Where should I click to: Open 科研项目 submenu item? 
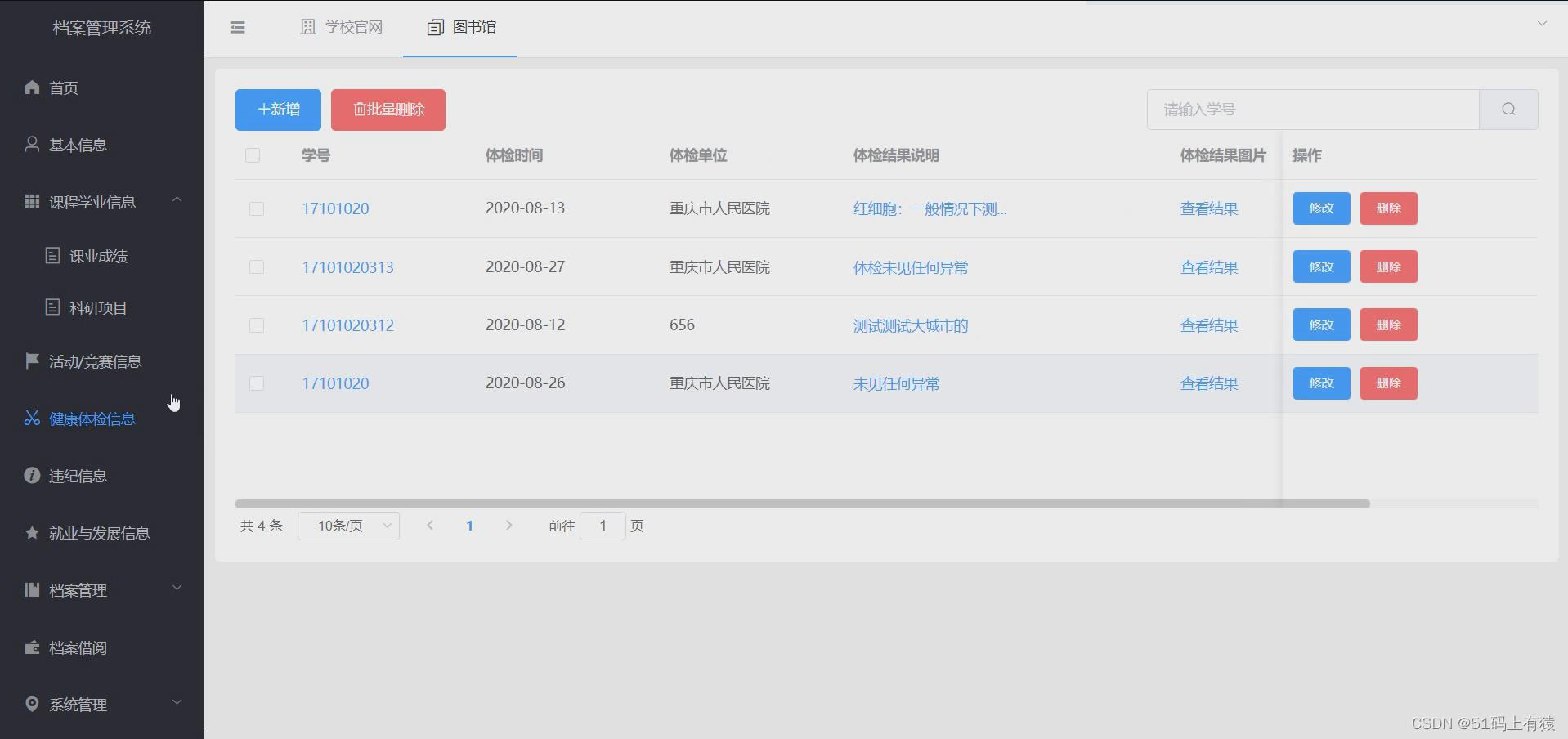point(101,308)
